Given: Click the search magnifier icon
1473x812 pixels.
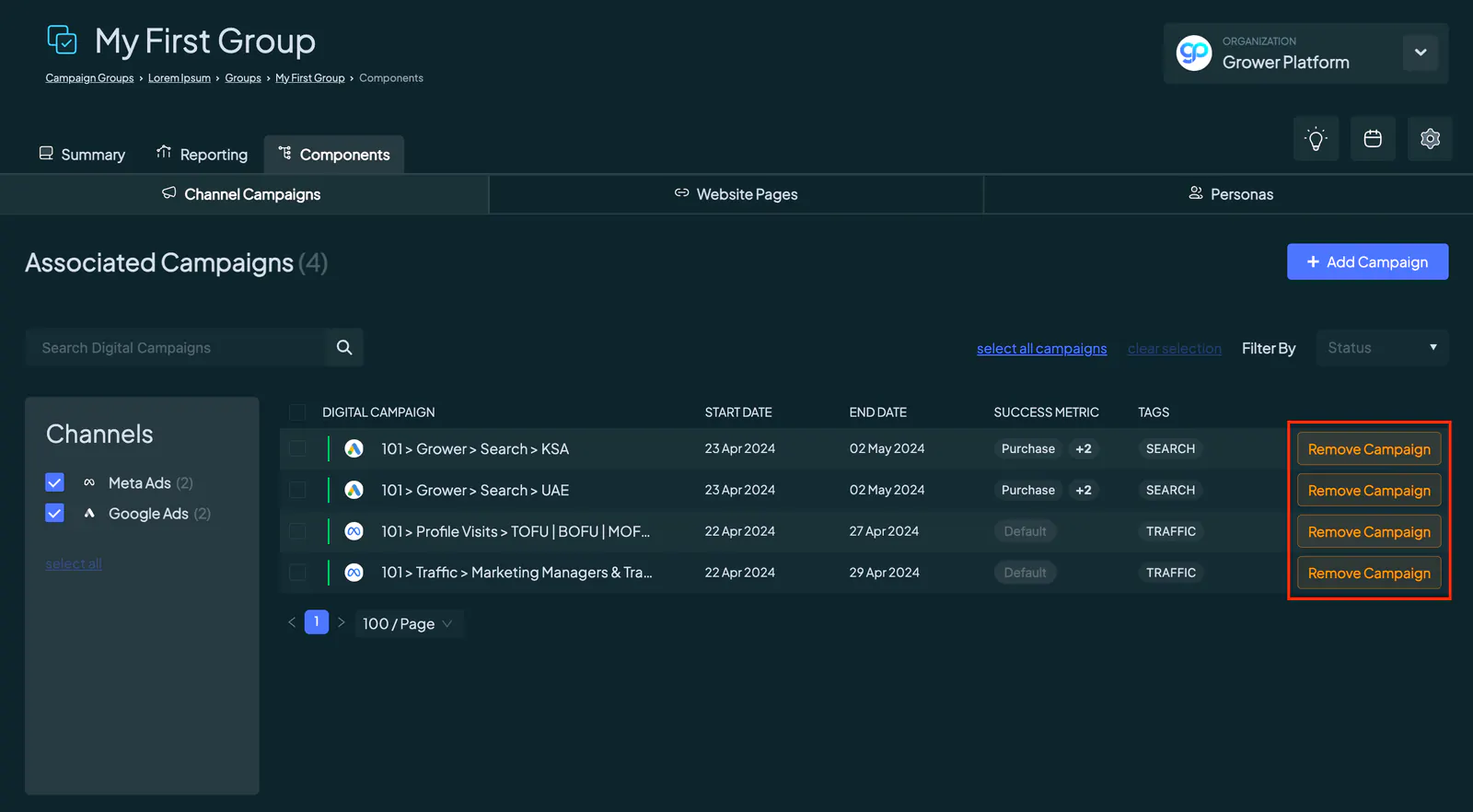Looking at the screenshot, I should [x=344, y=347].
